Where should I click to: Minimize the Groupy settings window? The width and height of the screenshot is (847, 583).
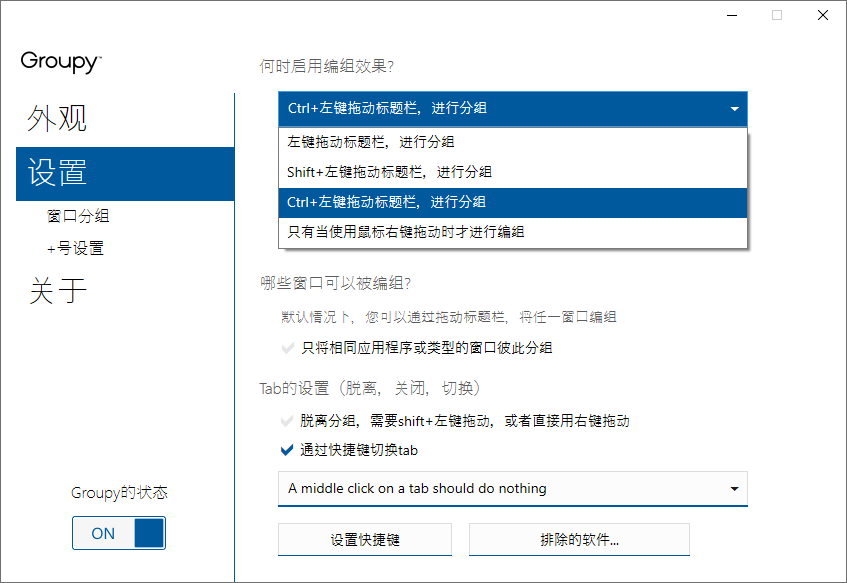730,15
